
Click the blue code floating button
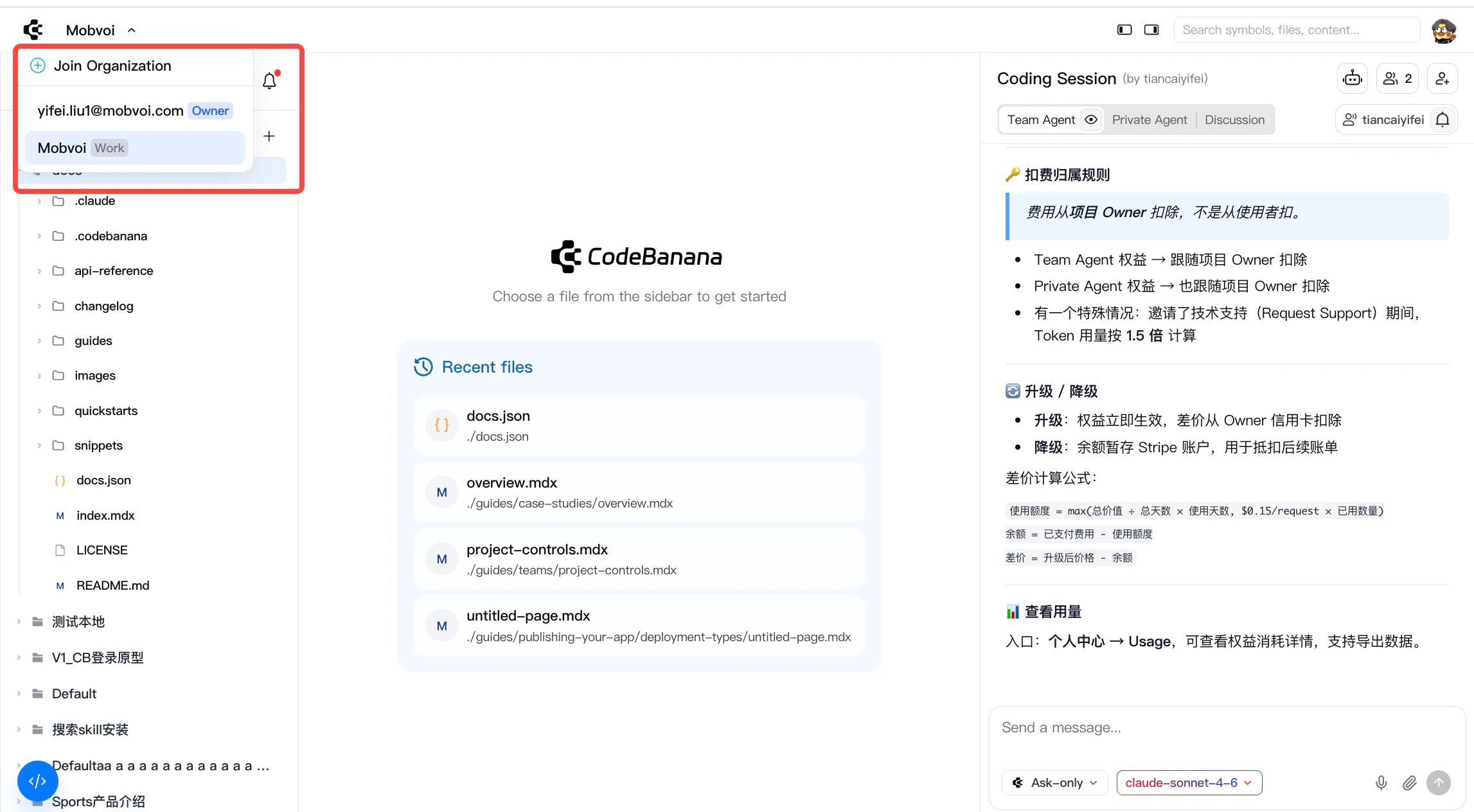37,781
